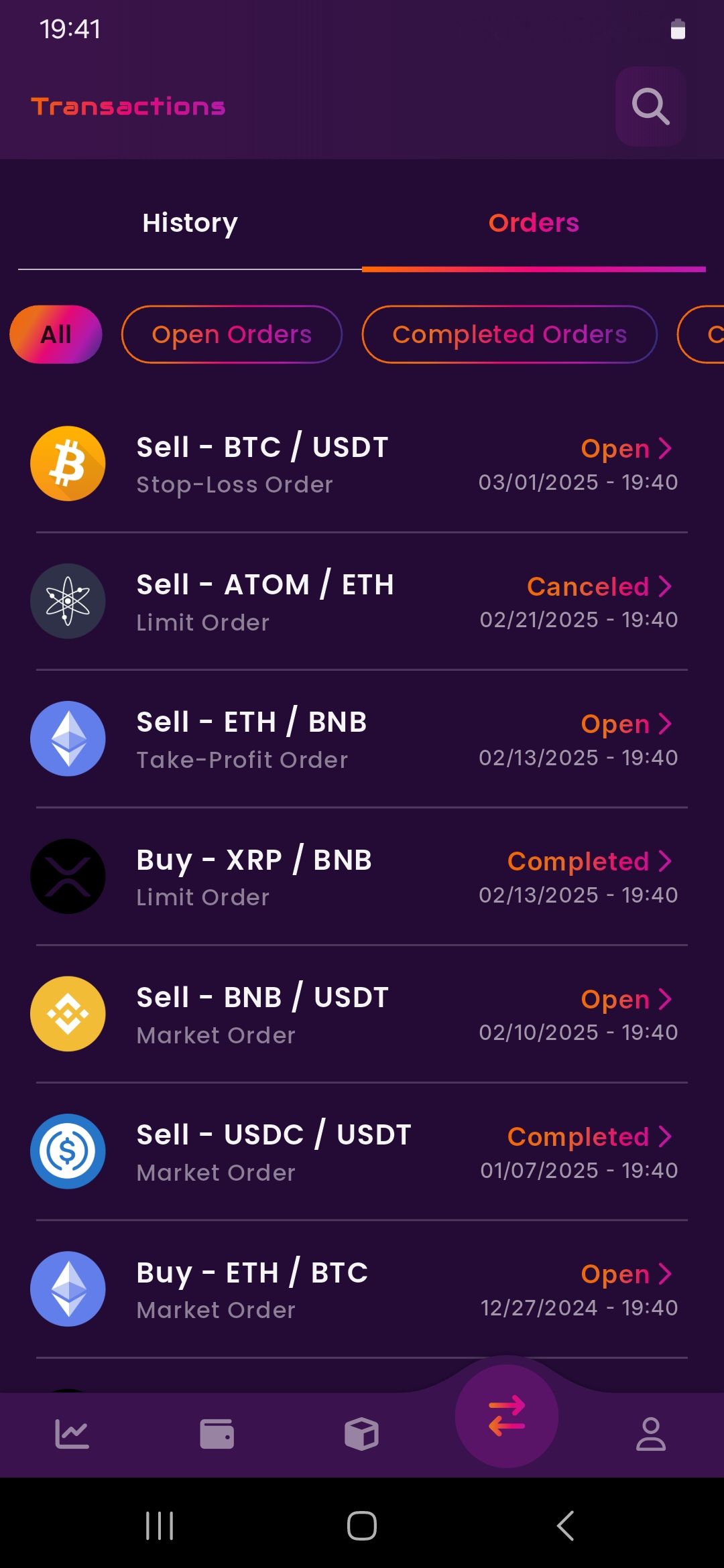The height and width of the screenshot is (1568, 724).
Task: Filter by Open Orders chip
Action: point(231,334)
